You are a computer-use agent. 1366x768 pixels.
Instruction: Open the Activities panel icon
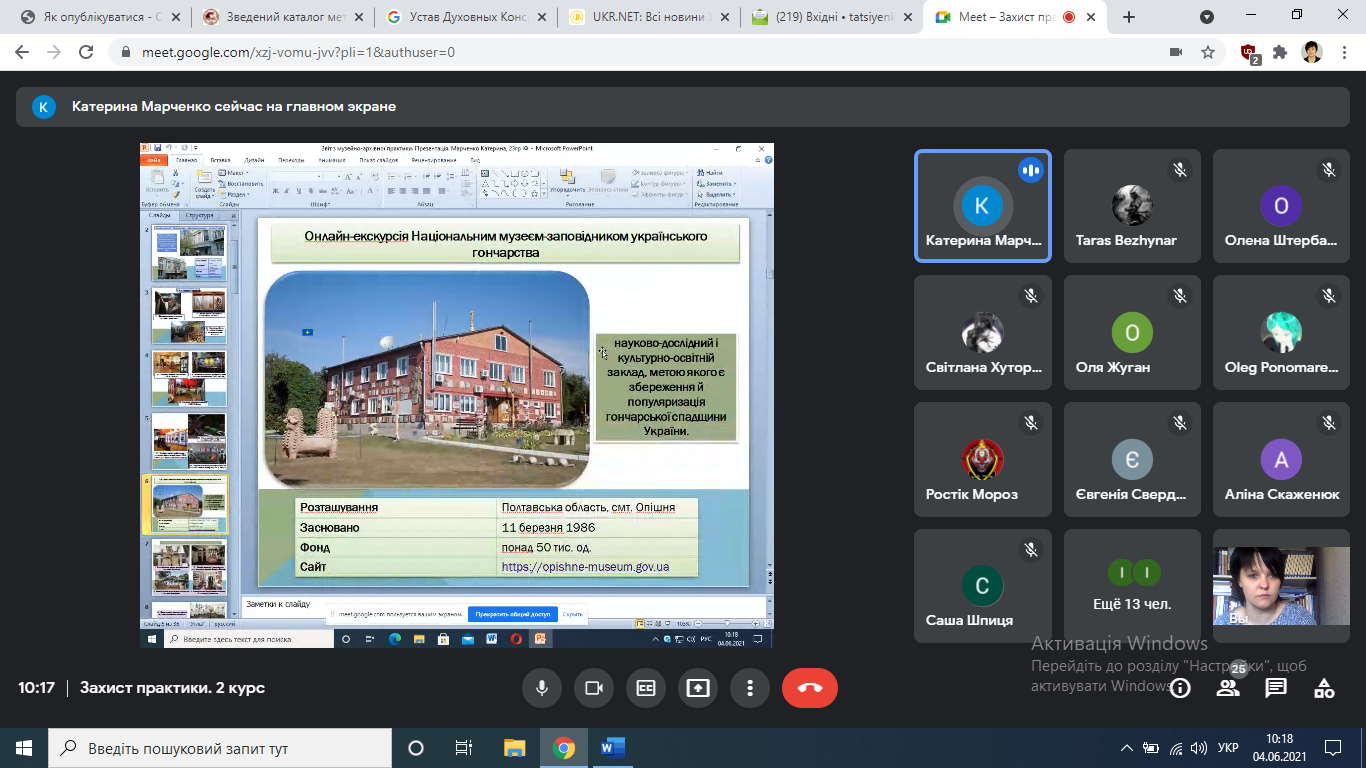coord(1324,688)
